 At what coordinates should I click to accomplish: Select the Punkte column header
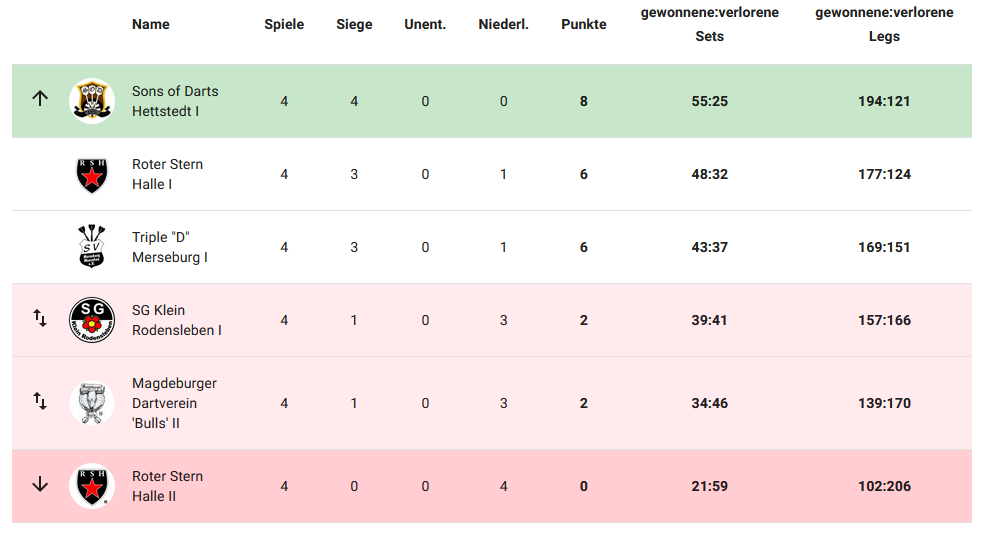click(x=583, y=25)
